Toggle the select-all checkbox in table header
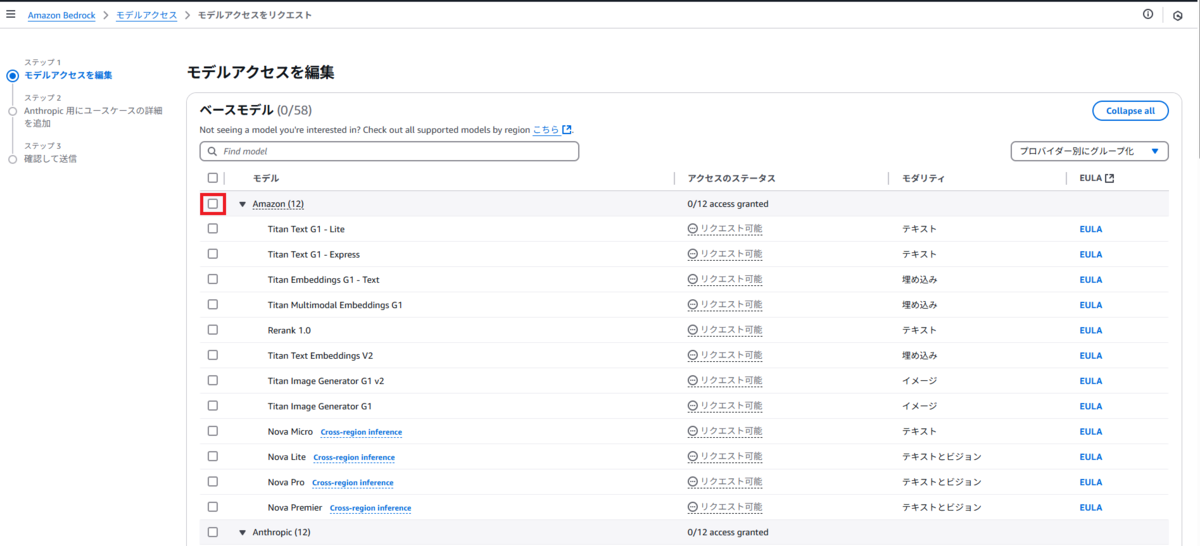Screen dimensions: 1200x546 tap(212, 178)
